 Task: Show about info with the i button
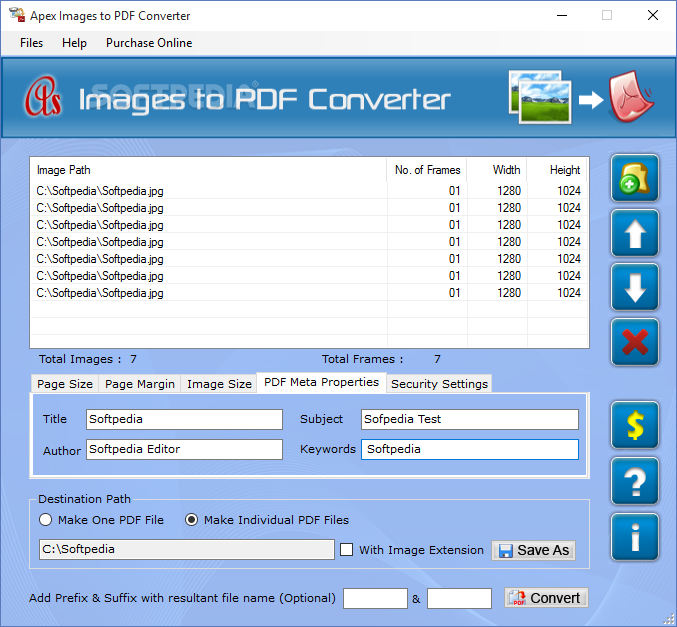(635, 537)
